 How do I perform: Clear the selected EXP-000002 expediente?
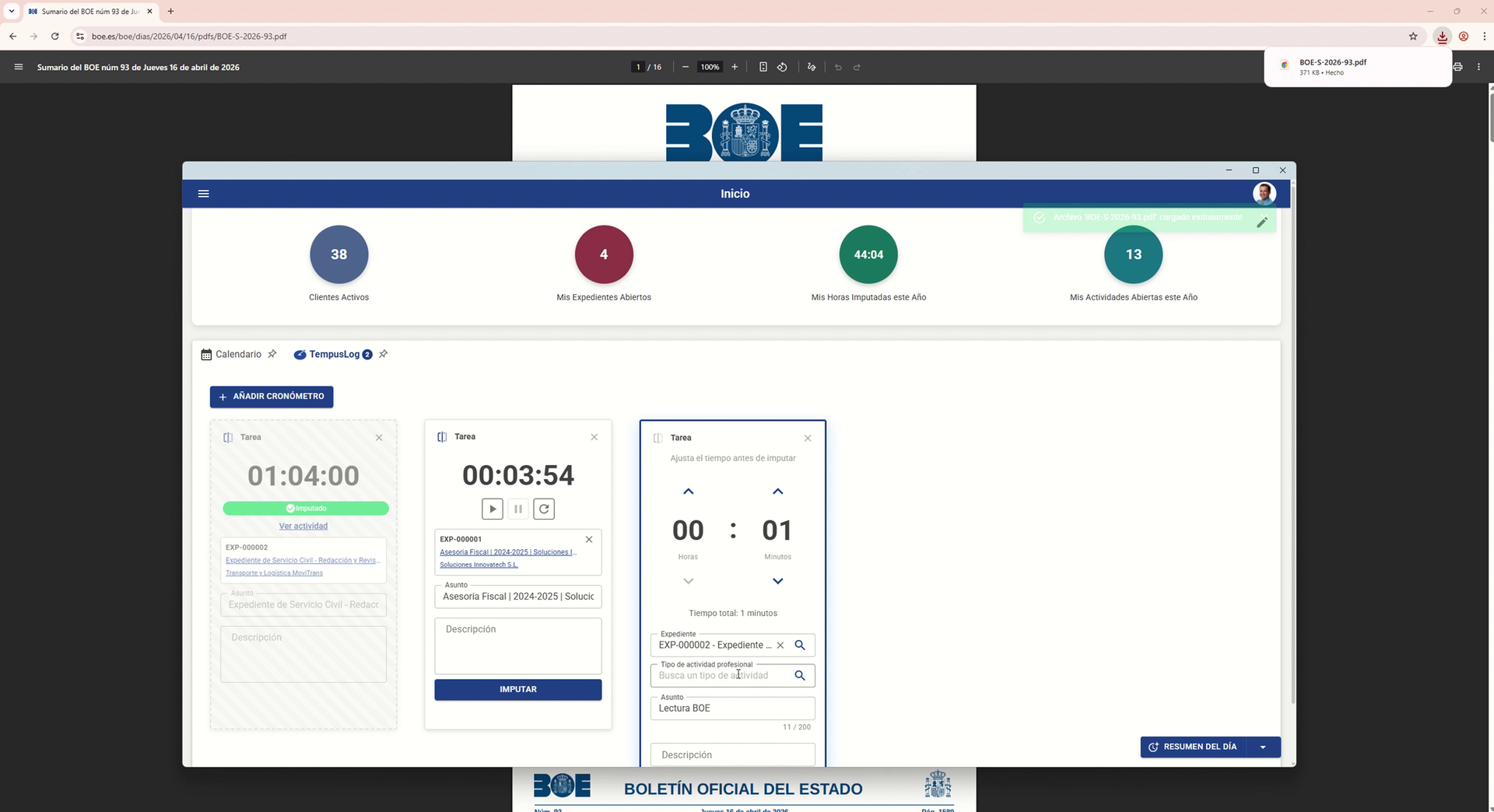780,645
